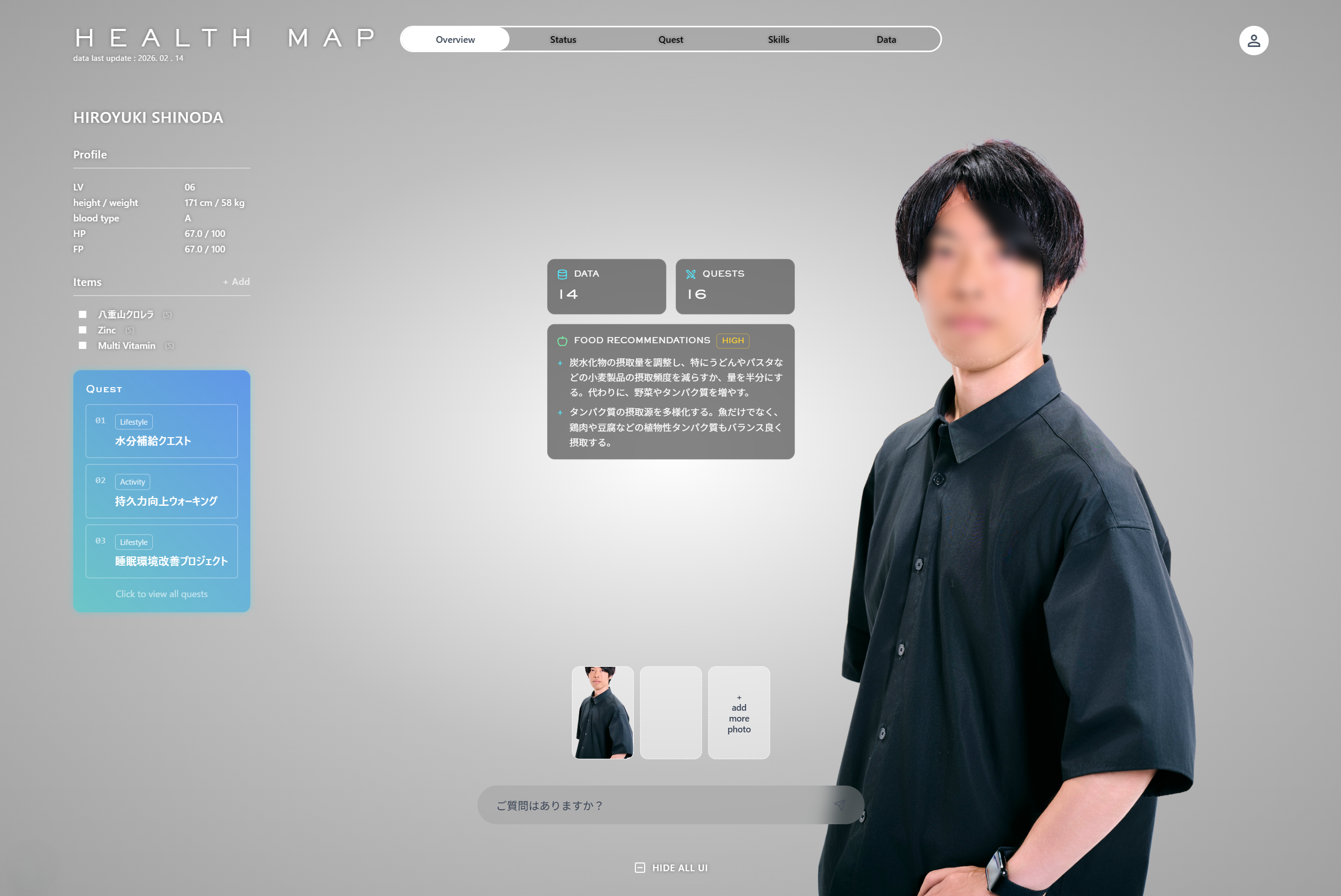The height and width of the screenshot is (896, 1341).
Task: Check the 八重山クロレラ item checkbox
Action: click(x=83, y=314)
